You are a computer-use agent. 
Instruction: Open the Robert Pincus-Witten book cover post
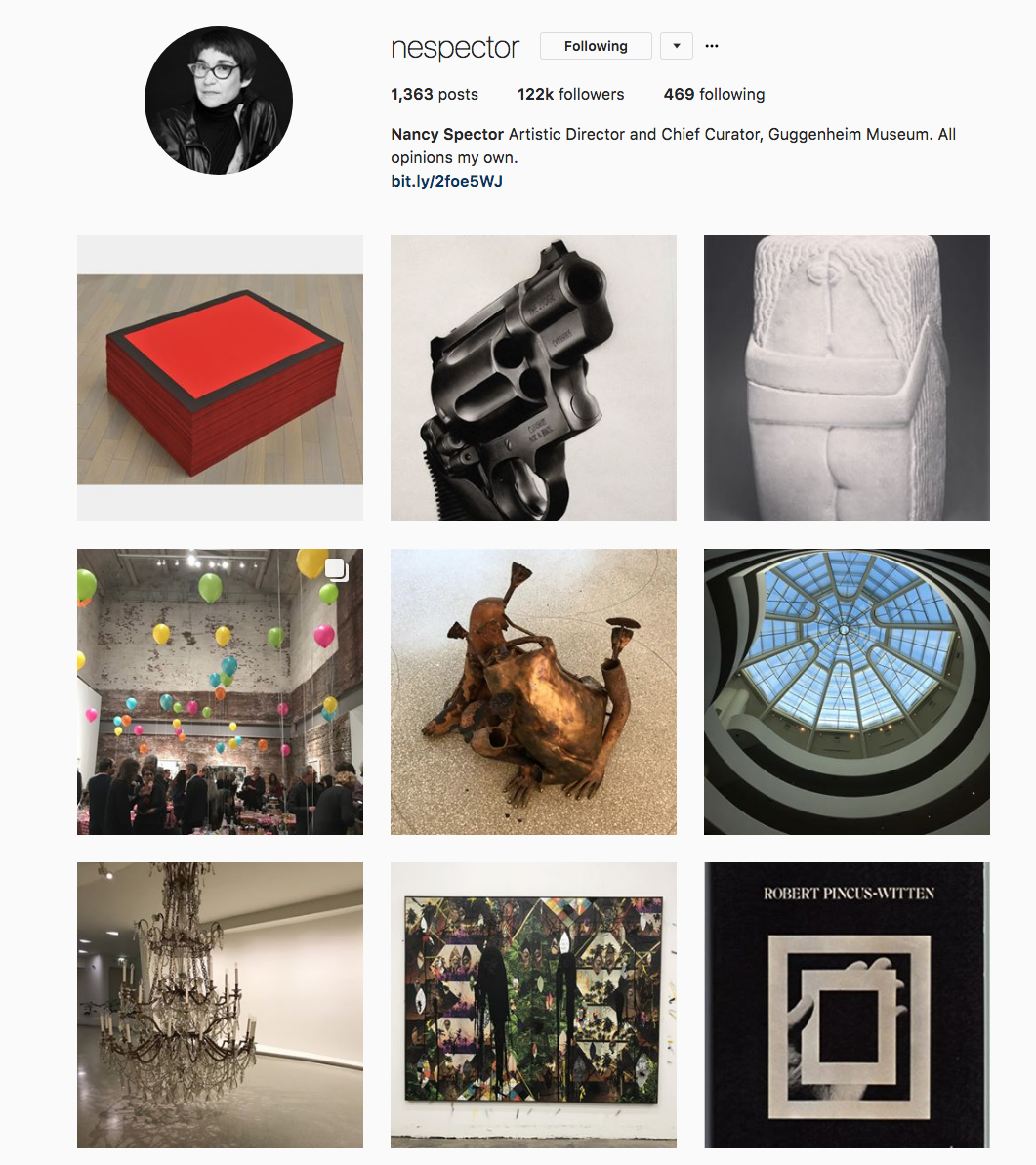tap(847, 1005)
